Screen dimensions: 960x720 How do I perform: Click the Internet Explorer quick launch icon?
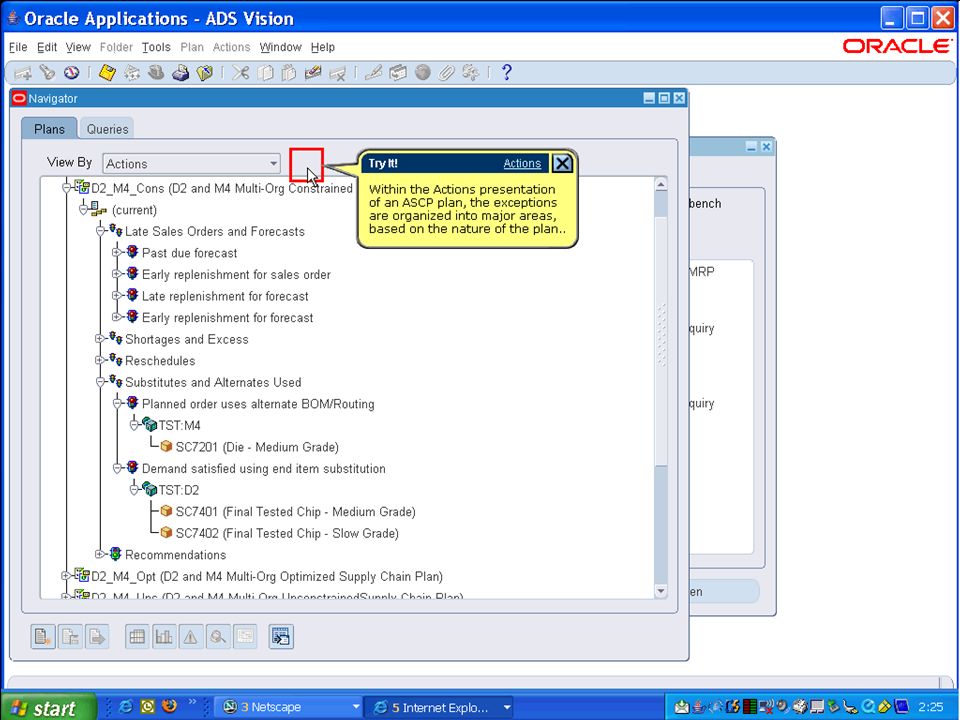tap(126, 707)
